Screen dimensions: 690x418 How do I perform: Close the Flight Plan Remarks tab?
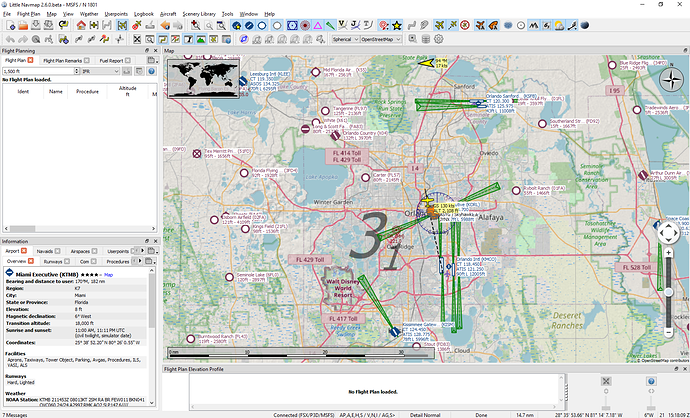point(87,61)
